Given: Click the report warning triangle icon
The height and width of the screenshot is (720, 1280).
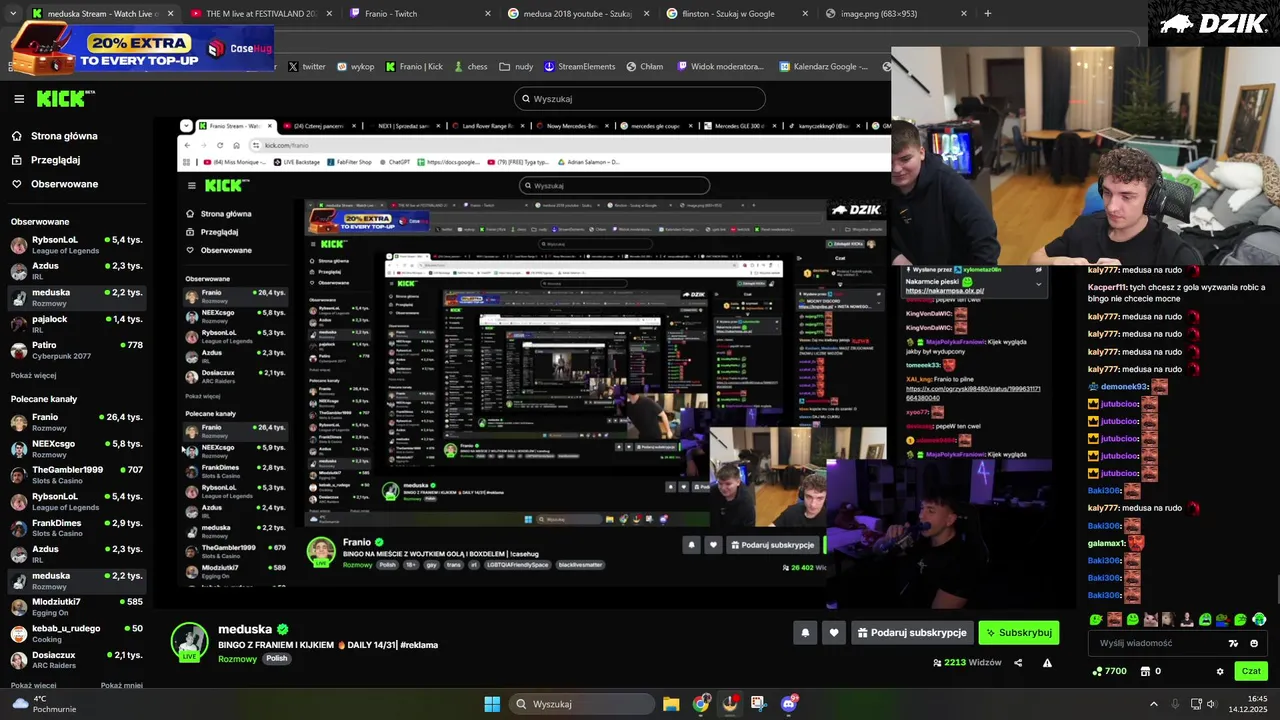Looking at the screenshot, I should (x=1047, y=663).
